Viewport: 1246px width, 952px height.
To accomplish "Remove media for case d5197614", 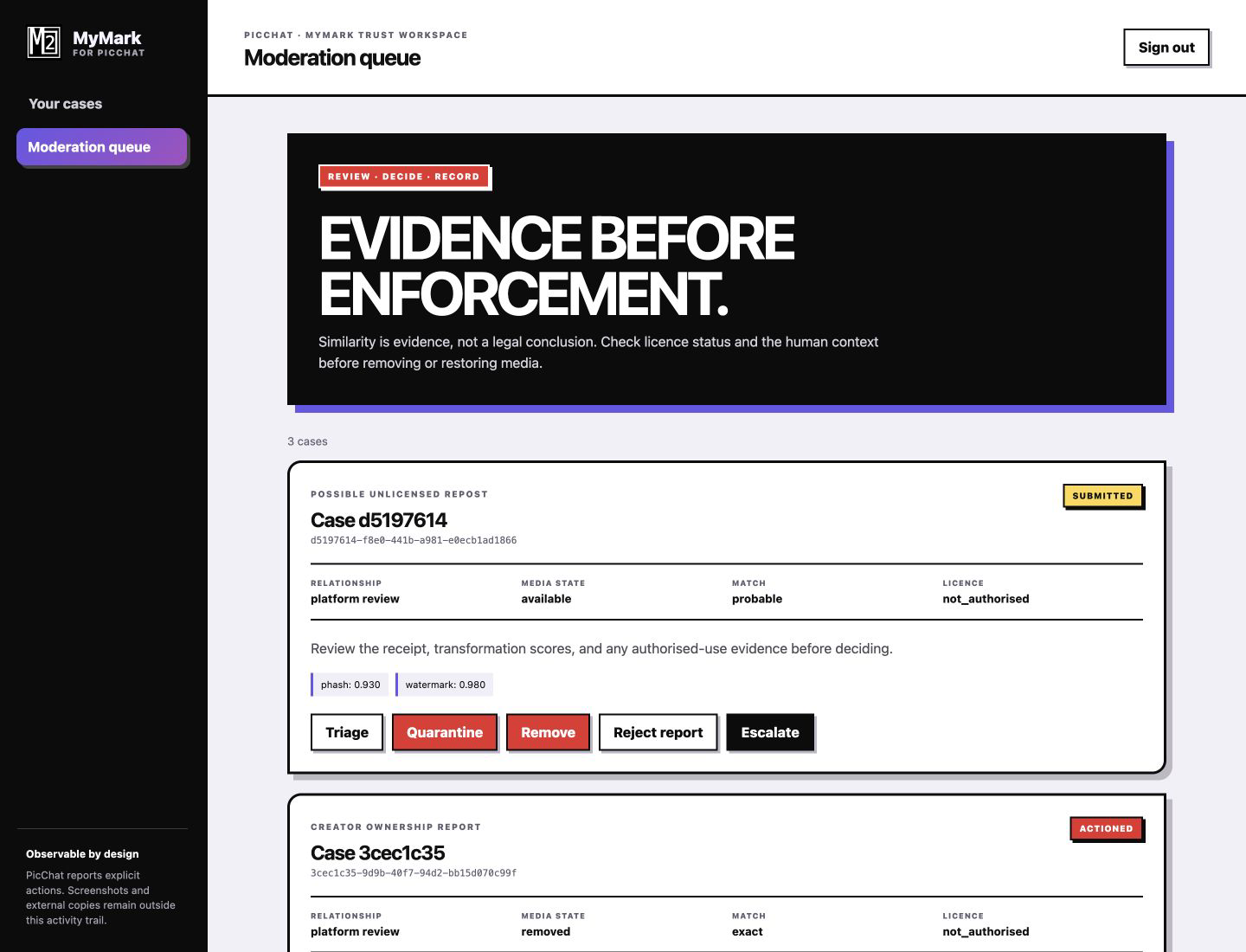I will pos(548,732).
